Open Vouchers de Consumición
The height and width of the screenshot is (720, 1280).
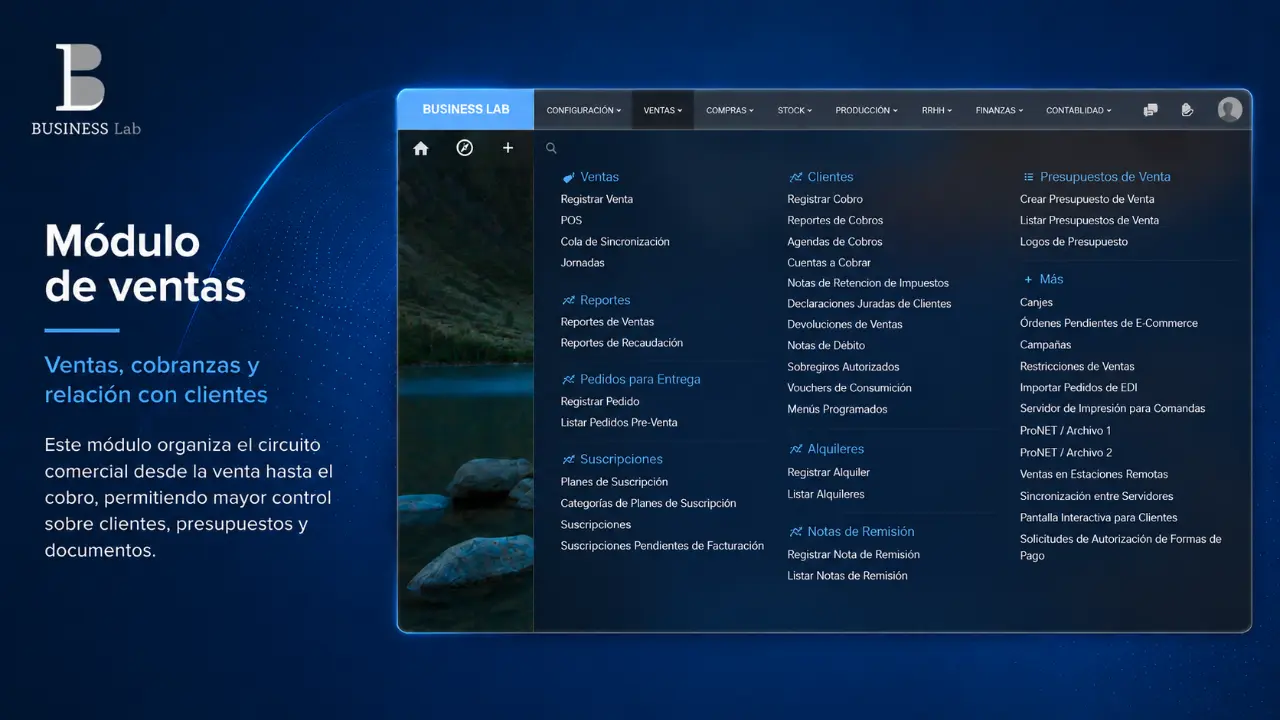pyautogui.click(x=849, y=388)
